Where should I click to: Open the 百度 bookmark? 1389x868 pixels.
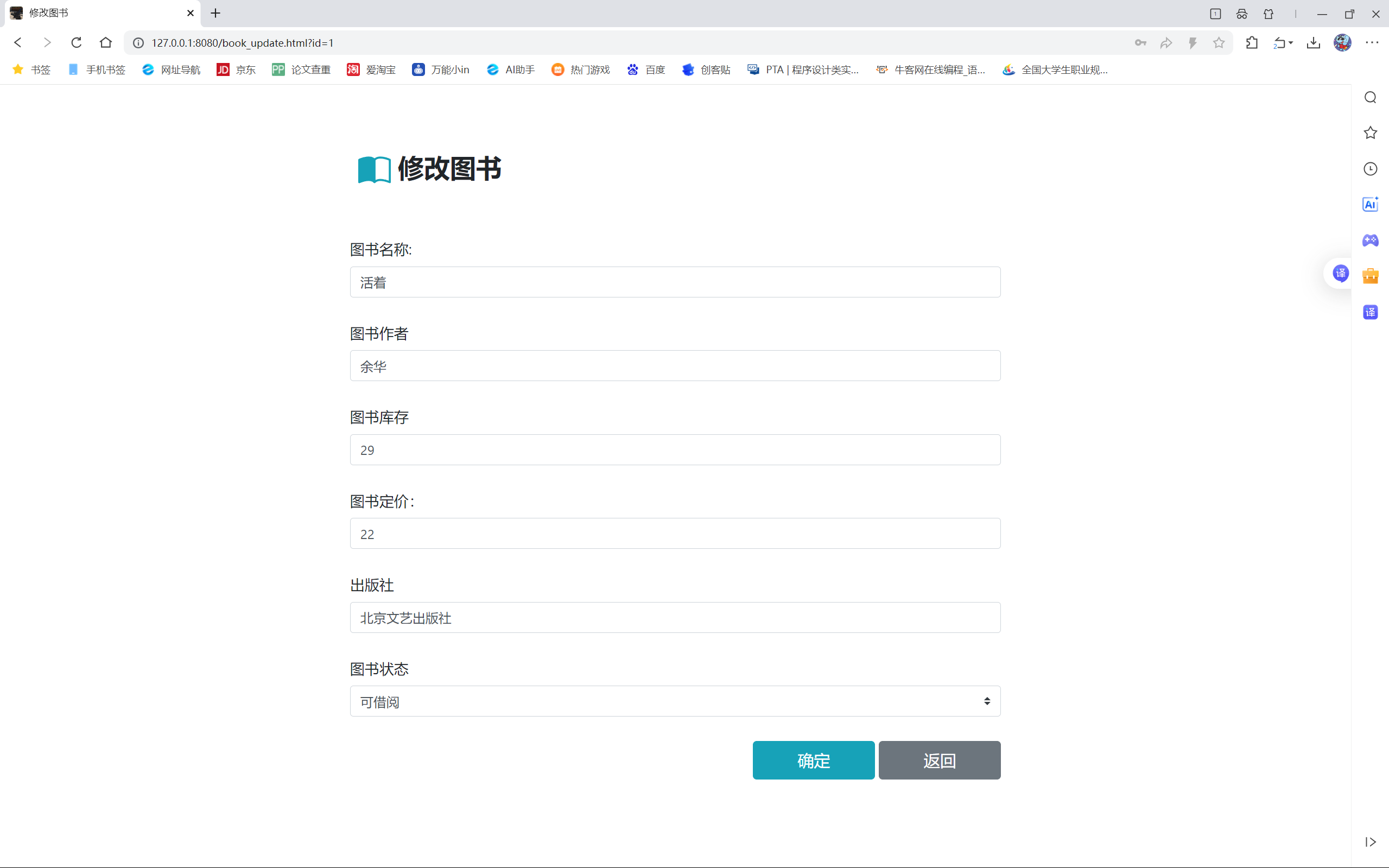(x=646, y=70)
